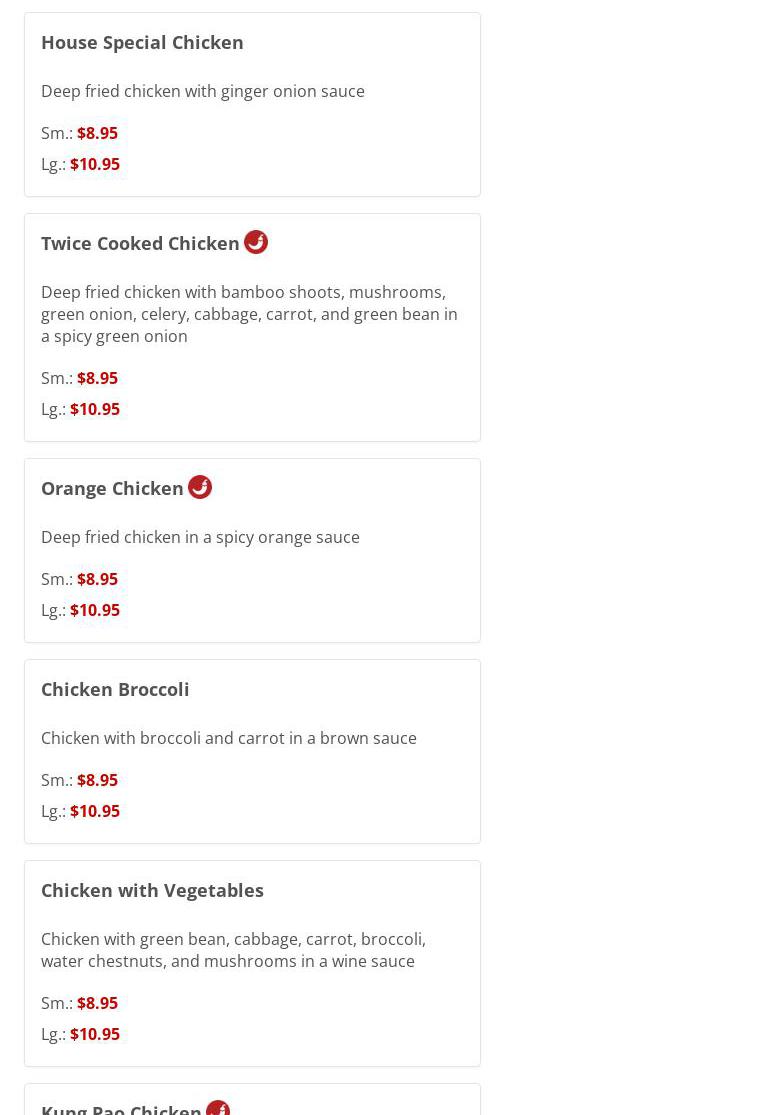Select the Orange Chicken menu title
Image resolution: width=770 pixels, height=1115 pixels.
pos(112,489)
